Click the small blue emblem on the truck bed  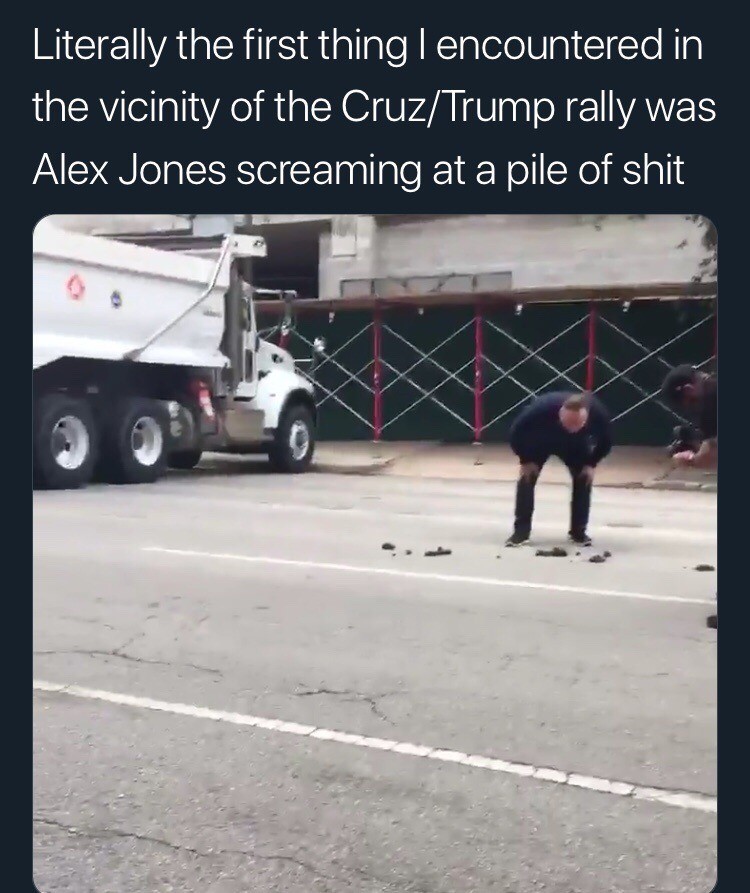coord(116,298)
